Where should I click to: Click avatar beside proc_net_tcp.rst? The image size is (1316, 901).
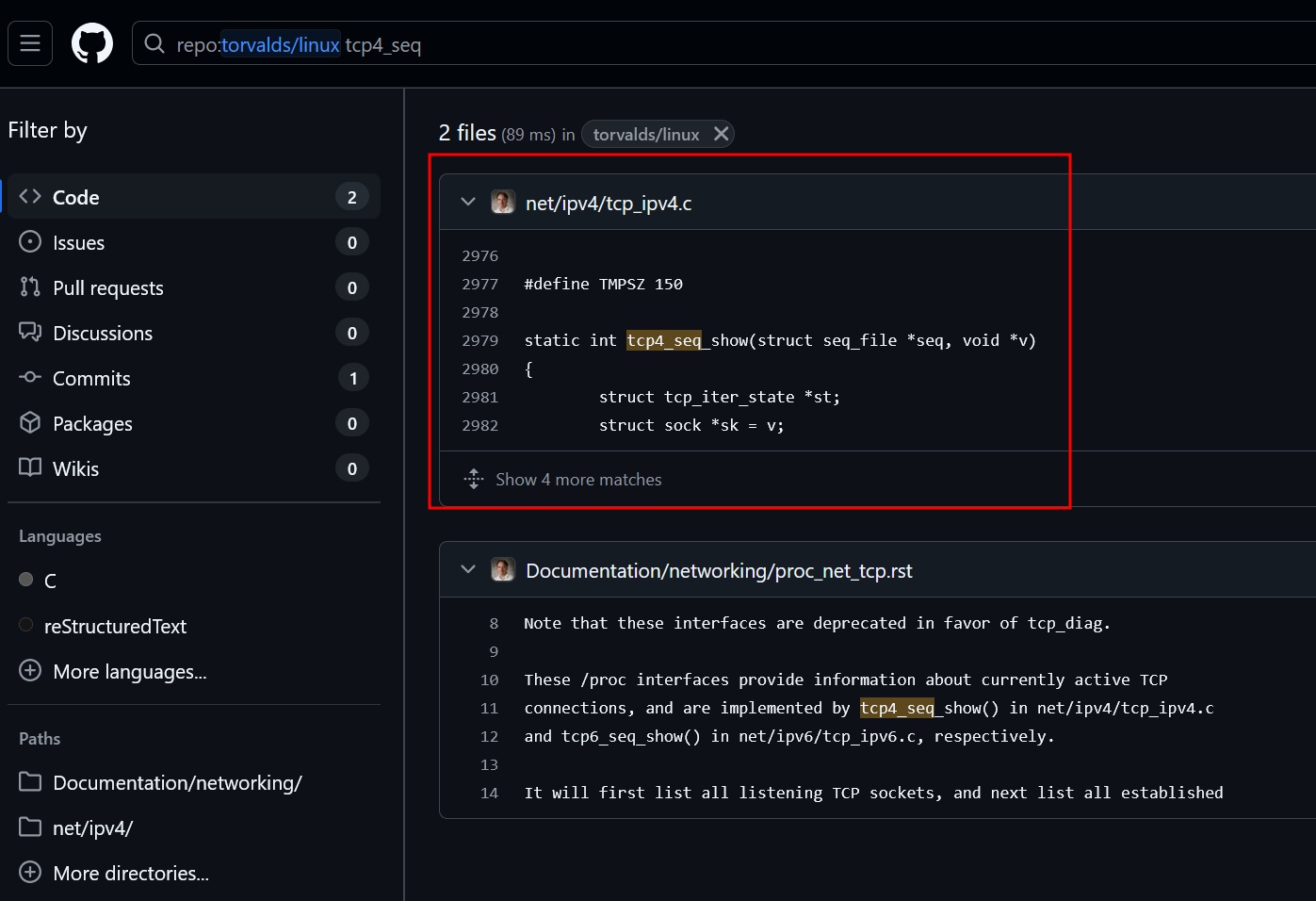(503, 569)
